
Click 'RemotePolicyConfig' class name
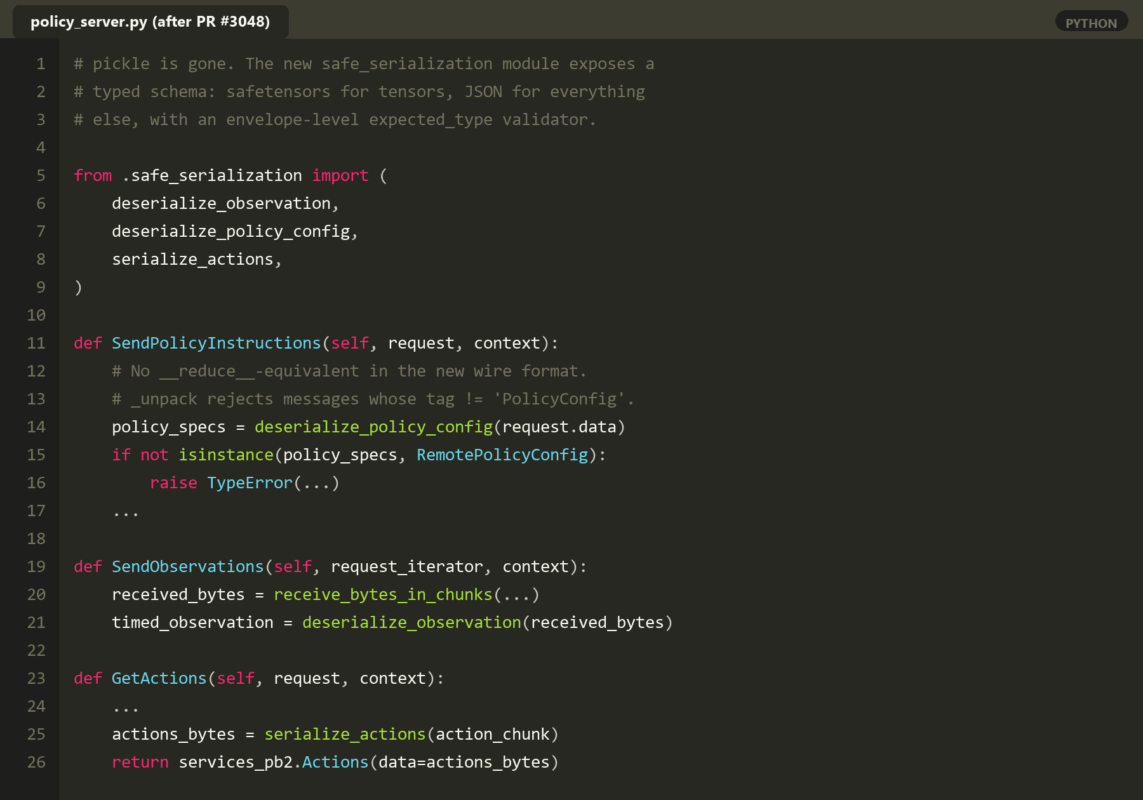click(502, 455)
